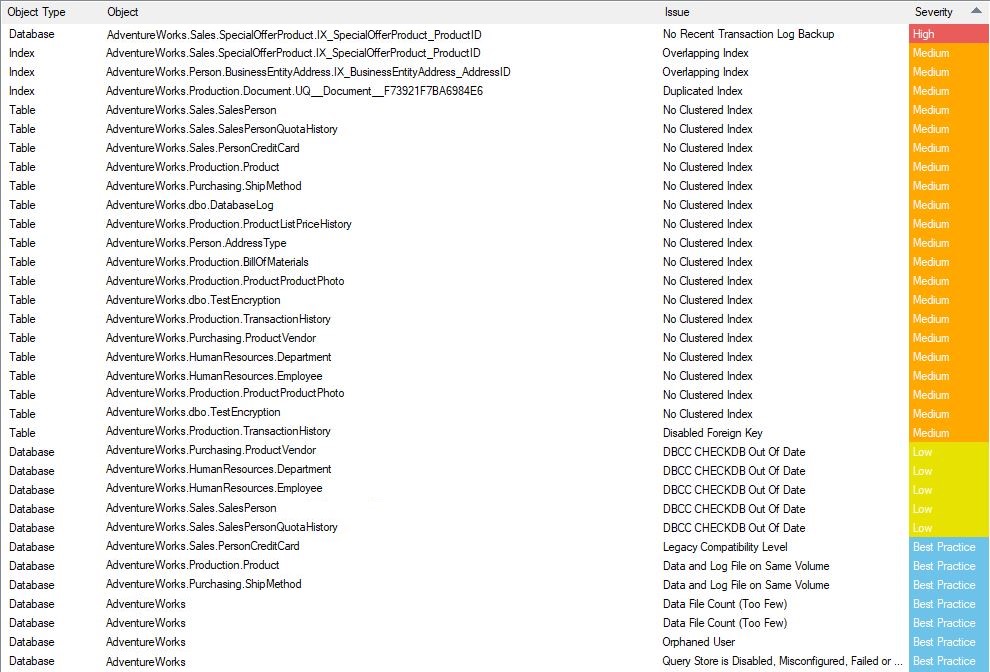
Task: Click 'Index' type in the BusinessEntityAddress row
Action: pyautogui.click(x=21, y=72)
